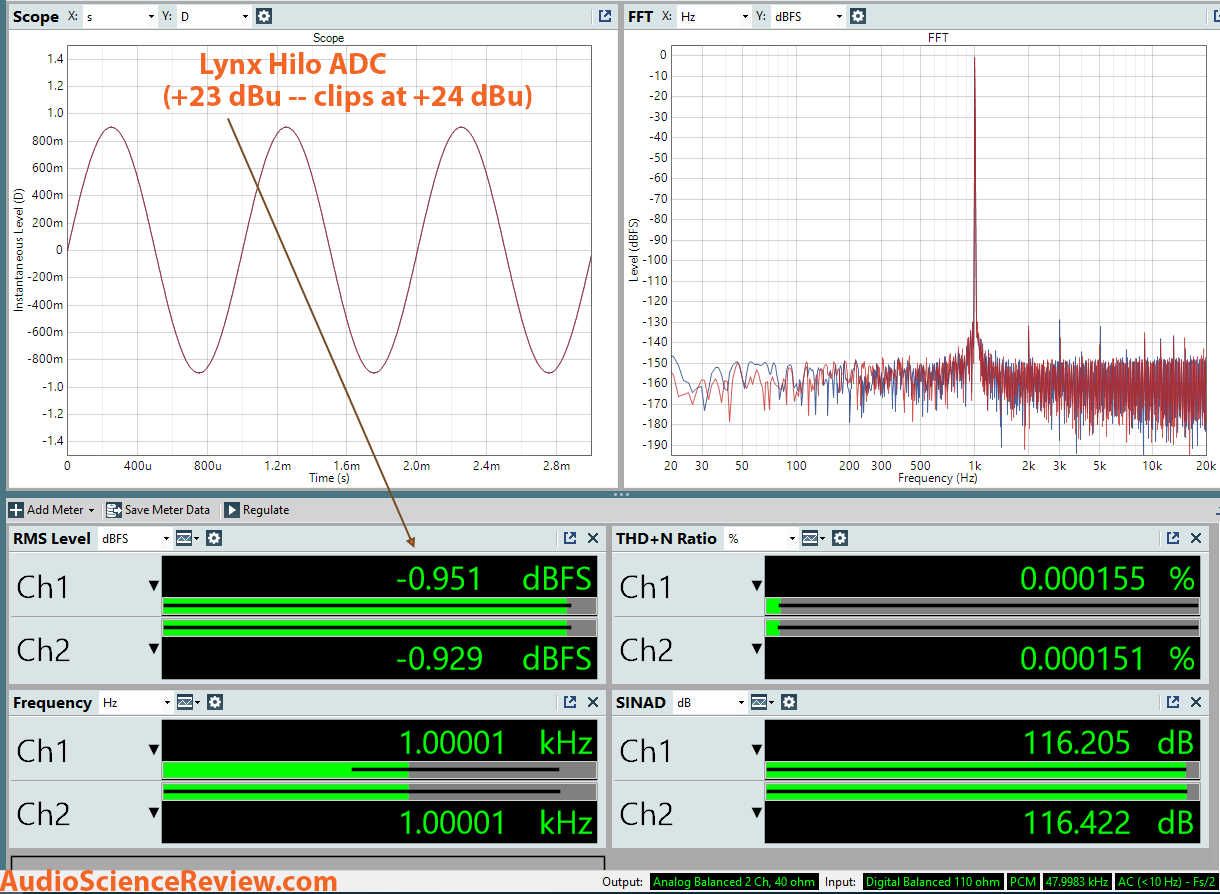This screenshot has width=1220, height=894.
Task: Expand Ch1 arrow in Frequency meter
Action: [x=154, y=750]
